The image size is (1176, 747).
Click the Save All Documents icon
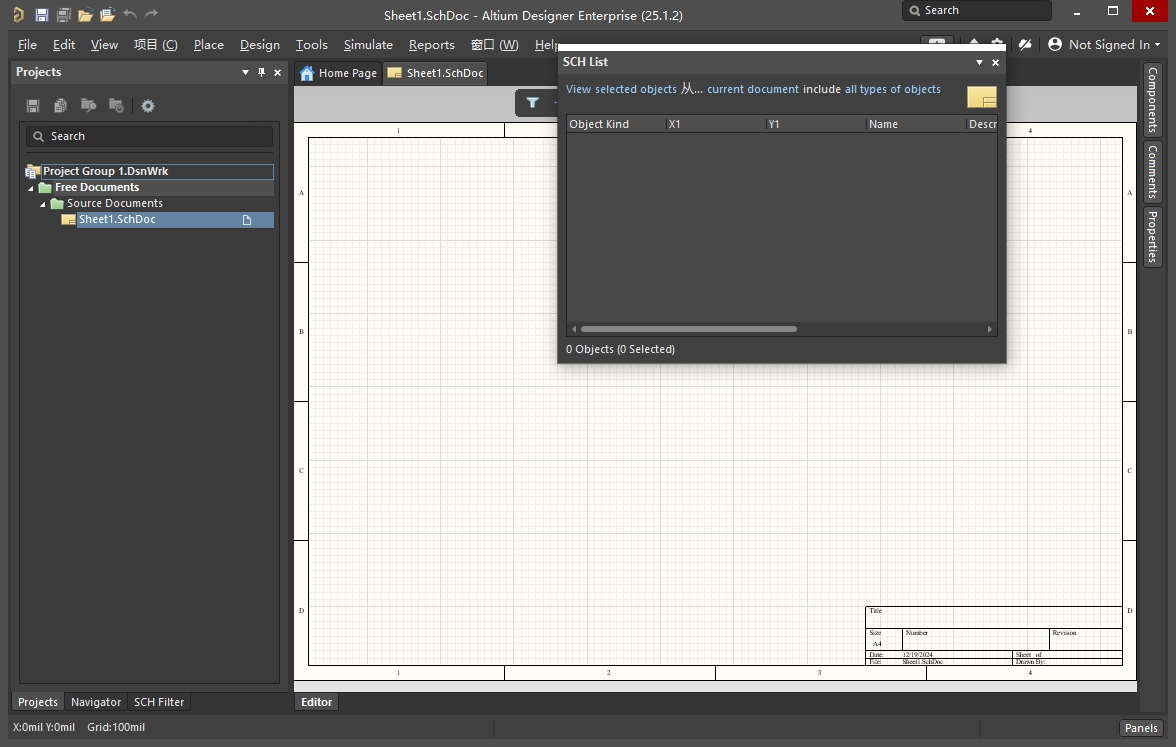click(x=64, y=14)
